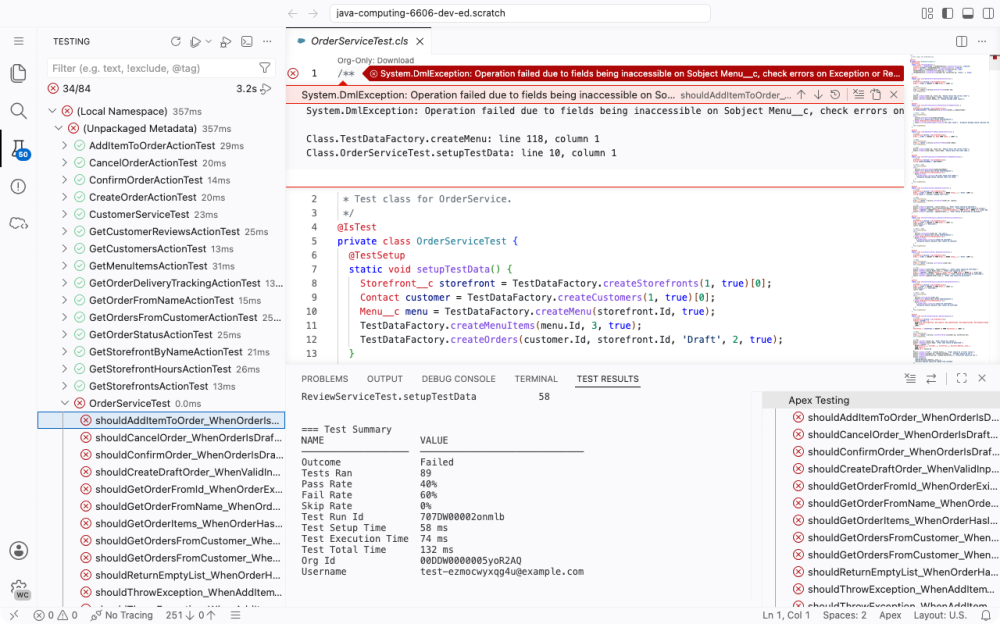1000x624 pixels.
Task: Collapse the (Unpackaged Metadata) node
Action: coord(59,128)
